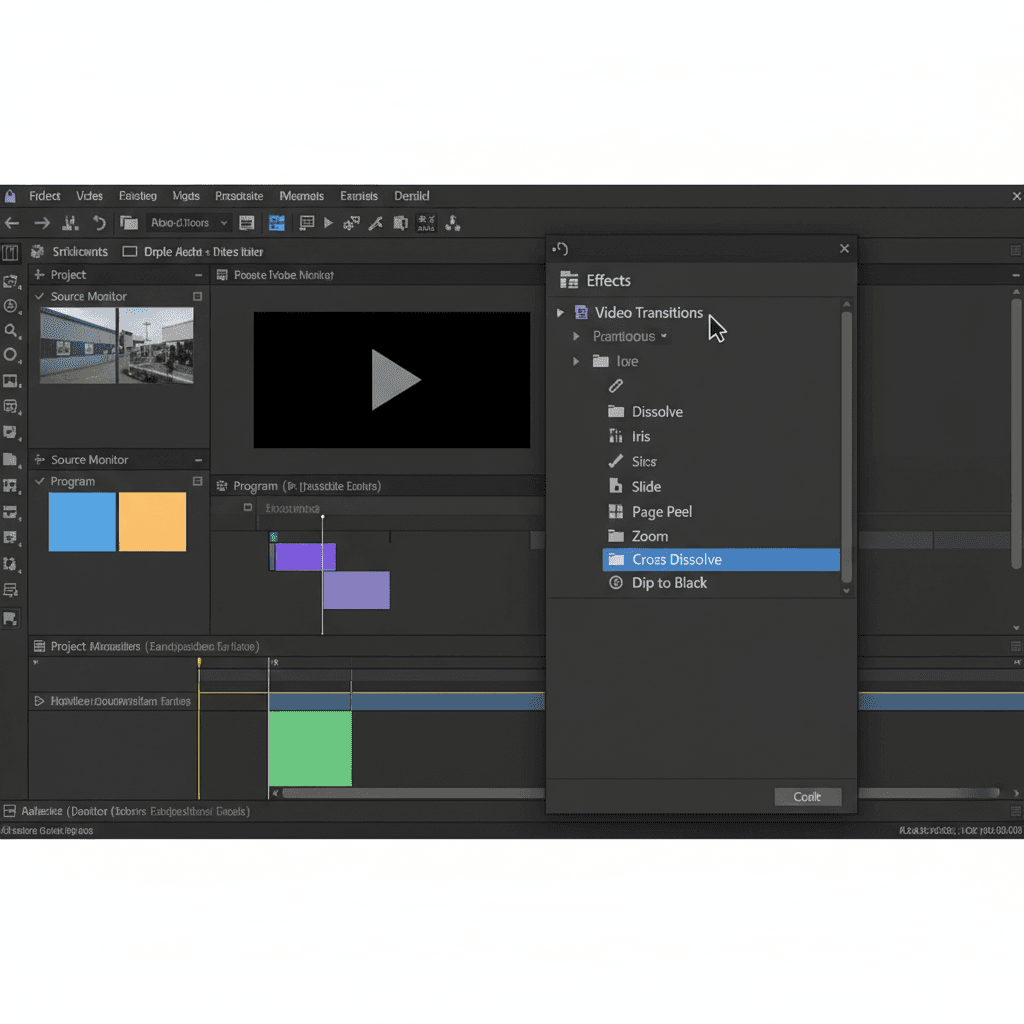Toggle the Dip to Black transition

(x=616, y=582)
